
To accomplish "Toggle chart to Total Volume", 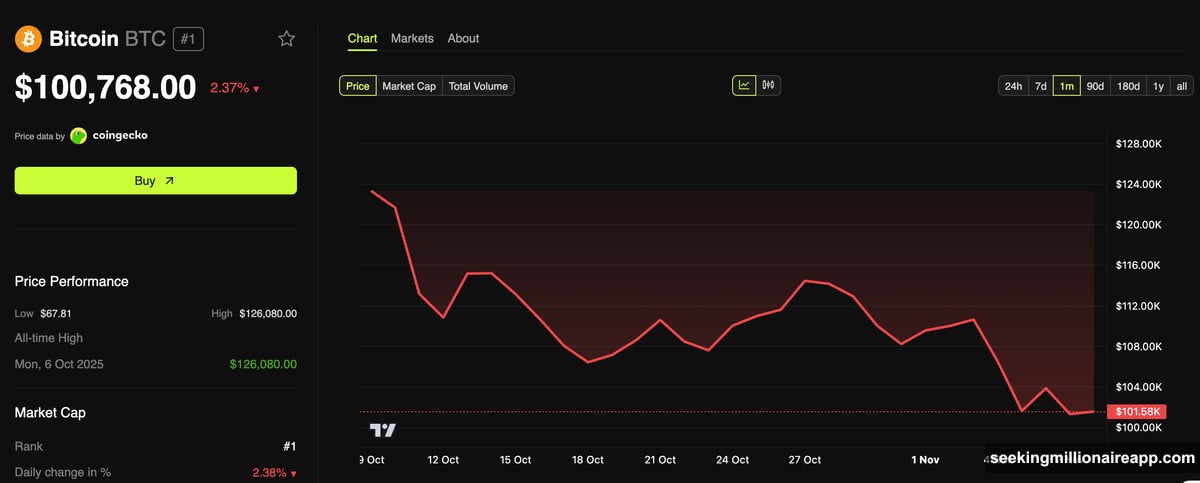I will pyautogui.click(x=478, y=86).
